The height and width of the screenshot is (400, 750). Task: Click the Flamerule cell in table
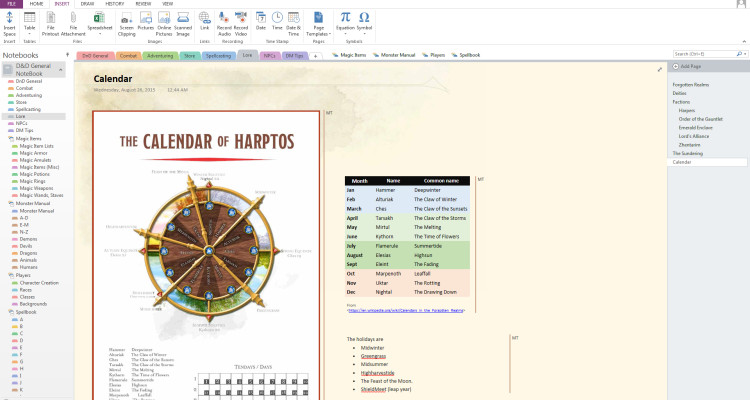click(386, 246)
